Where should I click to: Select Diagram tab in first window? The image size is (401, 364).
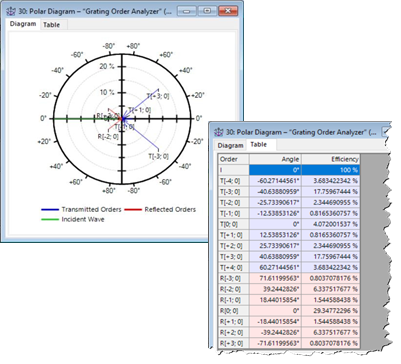point(23,24)
